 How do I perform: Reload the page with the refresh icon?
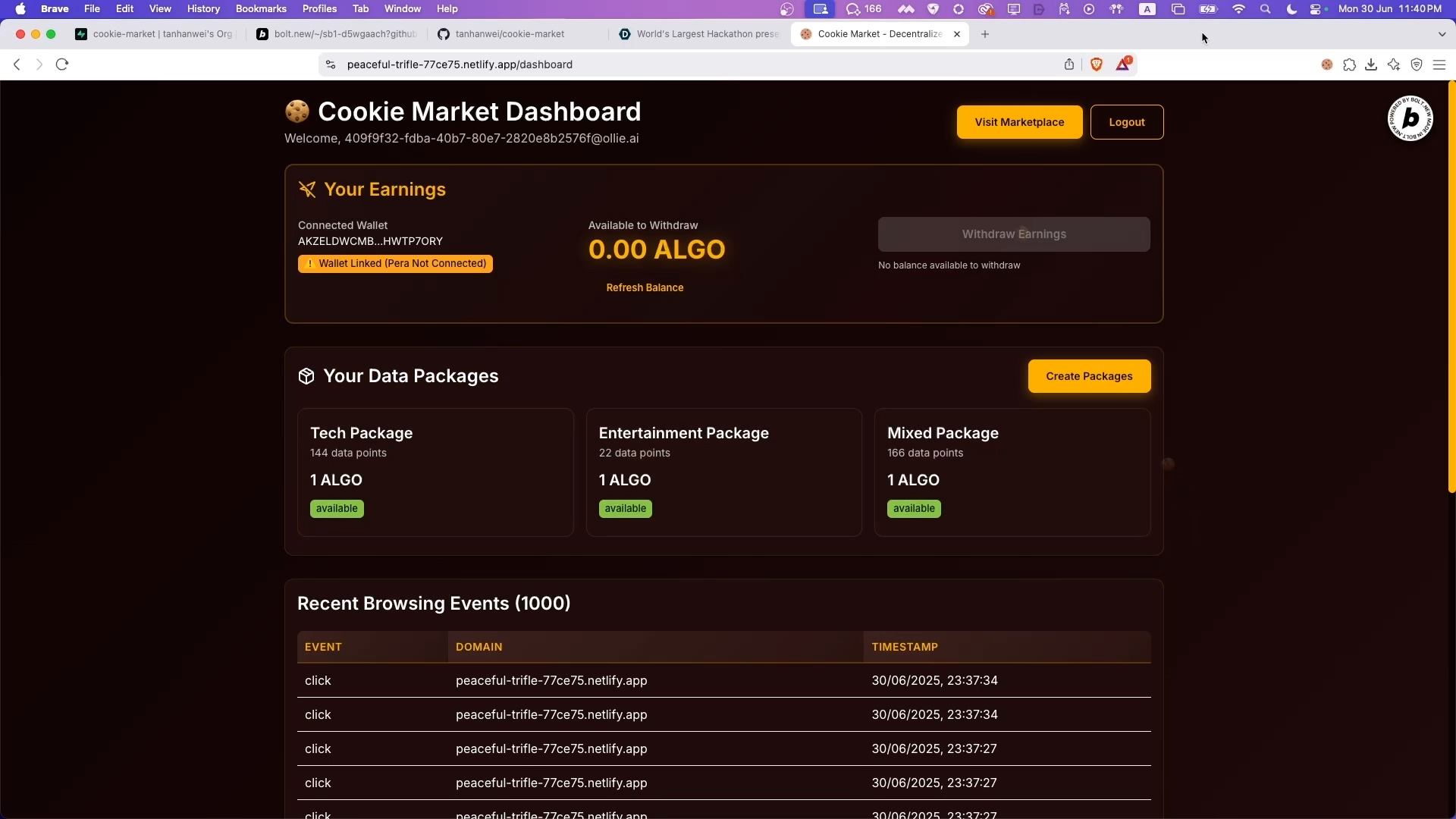point(62,64)
